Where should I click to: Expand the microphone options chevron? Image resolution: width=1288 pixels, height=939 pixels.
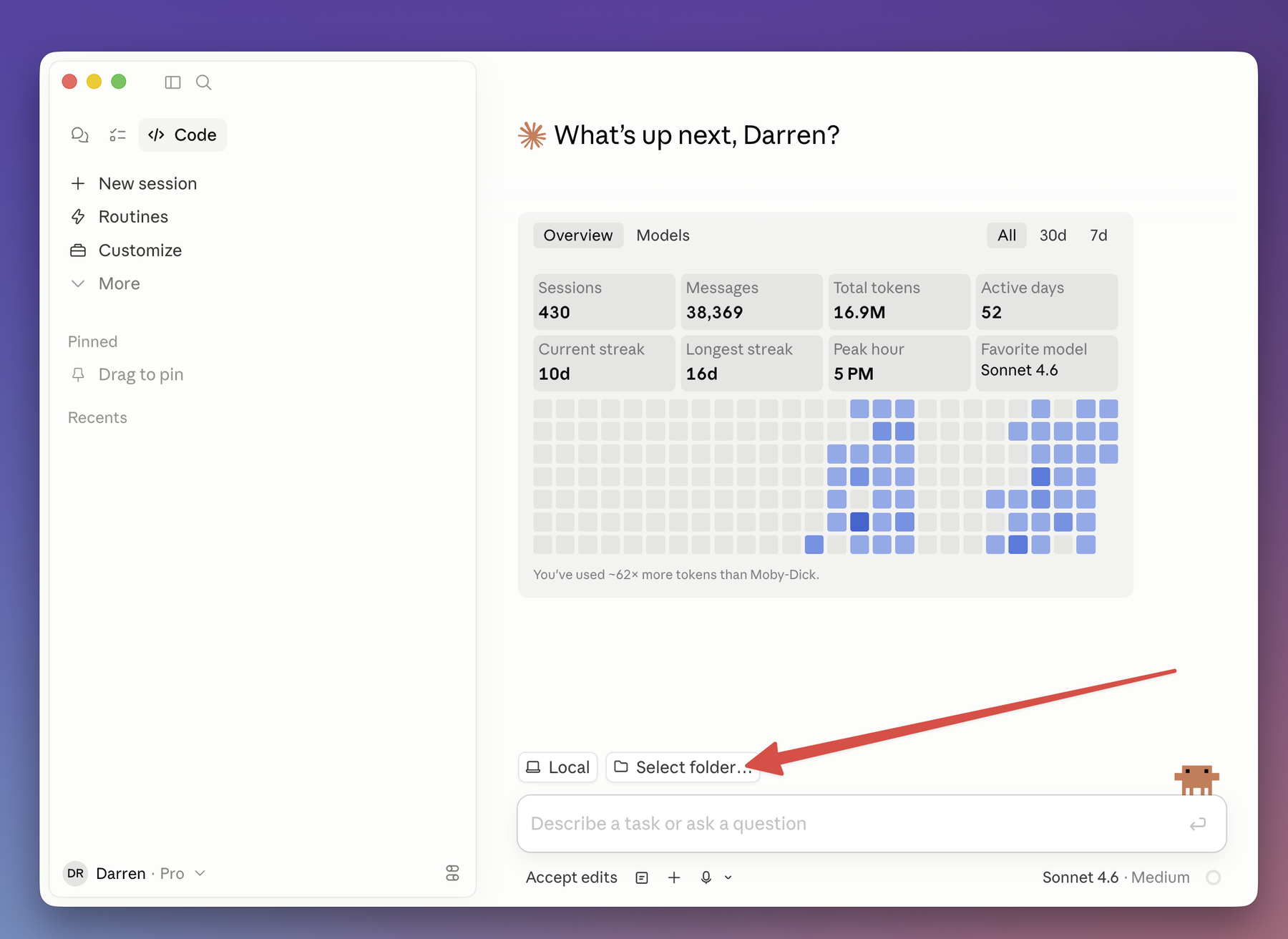click(x=728, y=877)
